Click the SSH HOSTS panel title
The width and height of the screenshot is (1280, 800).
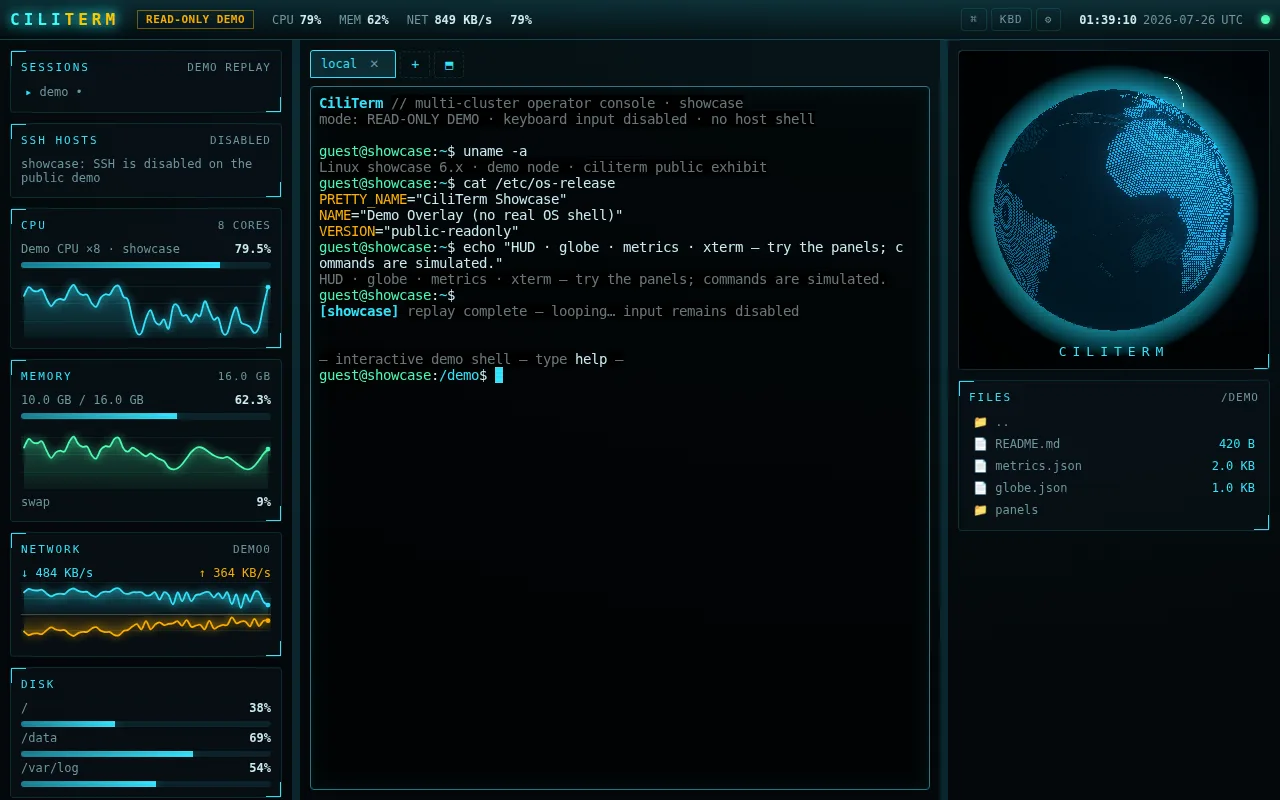coord(59,140)
